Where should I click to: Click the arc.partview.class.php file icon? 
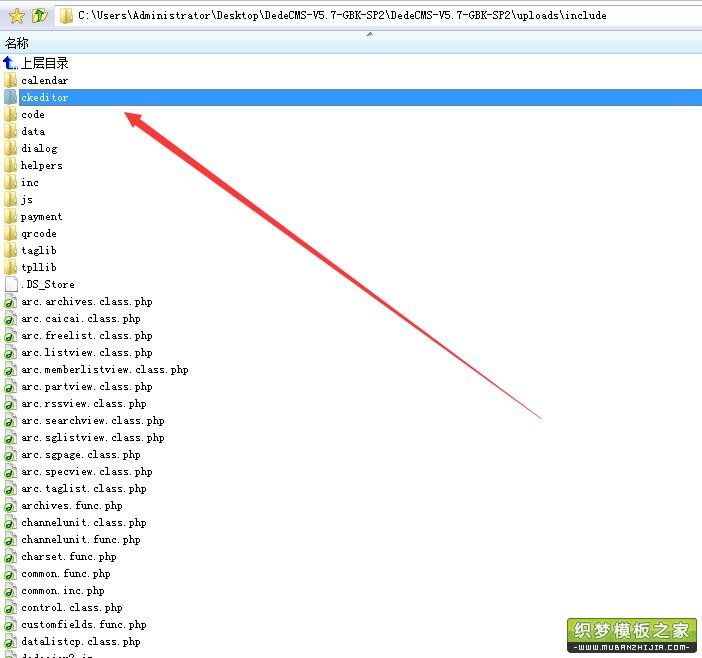pyautogui.click(x=11, y=387)
